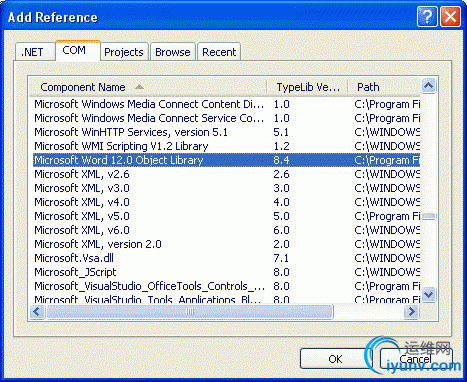Show the Recent tab
Image resolution: width=467 pixels, height=382 pixels.
tap(219, 52)
